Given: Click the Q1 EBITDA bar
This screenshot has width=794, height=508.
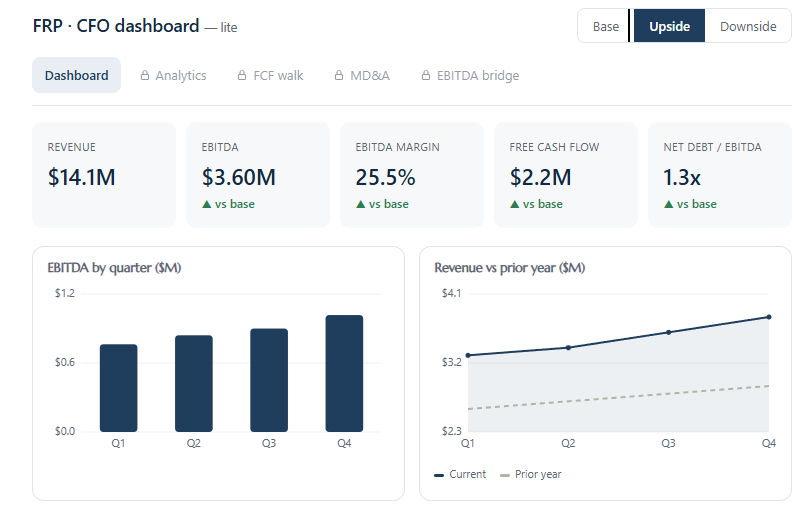Looking at the screenshot, I should (x=118, y=388).
